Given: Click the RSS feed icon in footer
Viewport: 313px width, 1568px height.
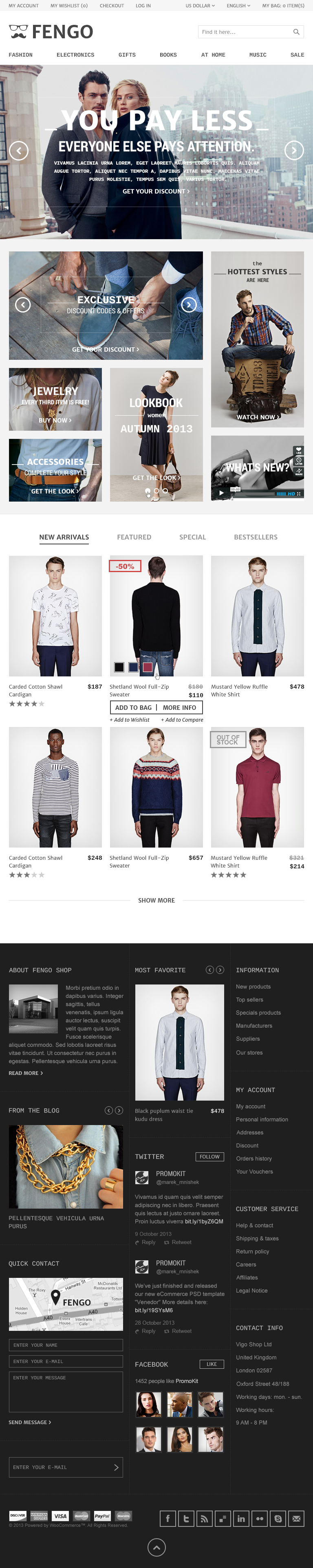Looking at the screenshot, I should point(205,1519).
